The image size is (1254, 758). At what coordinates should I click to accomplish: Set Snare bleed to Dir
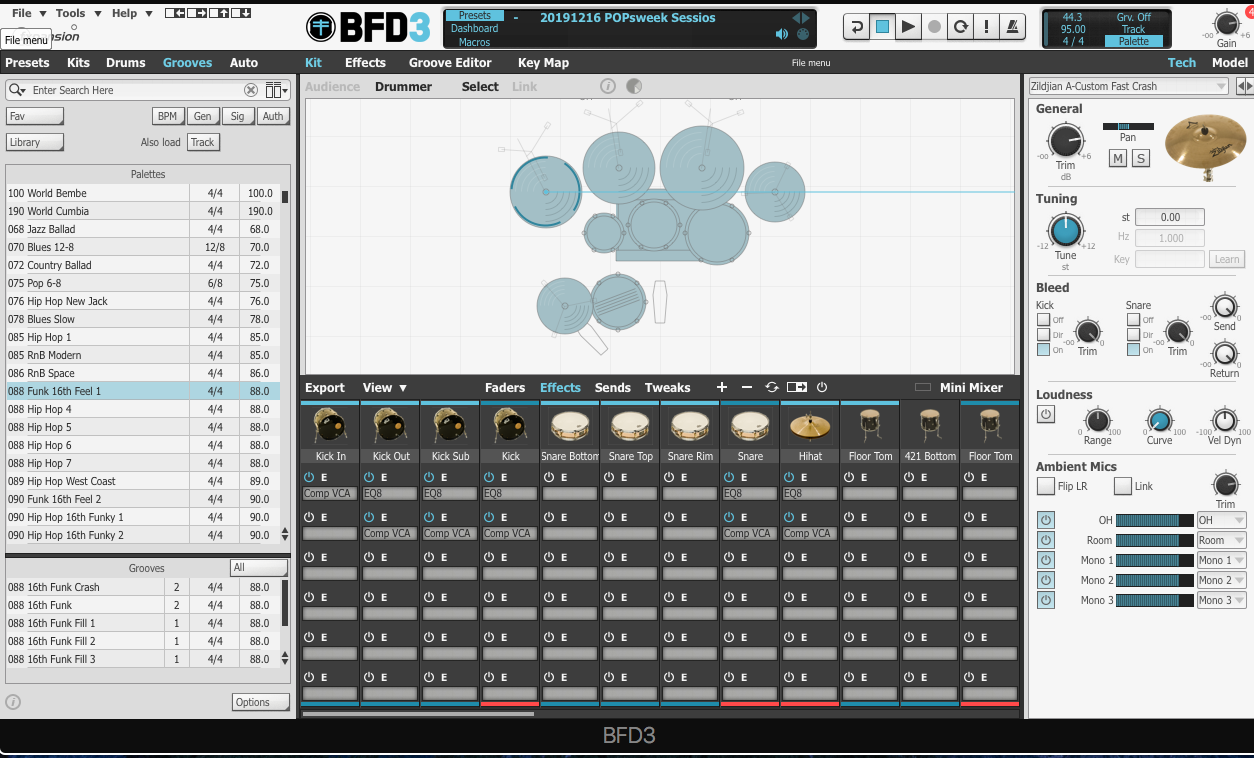[x=1133, y=335]
